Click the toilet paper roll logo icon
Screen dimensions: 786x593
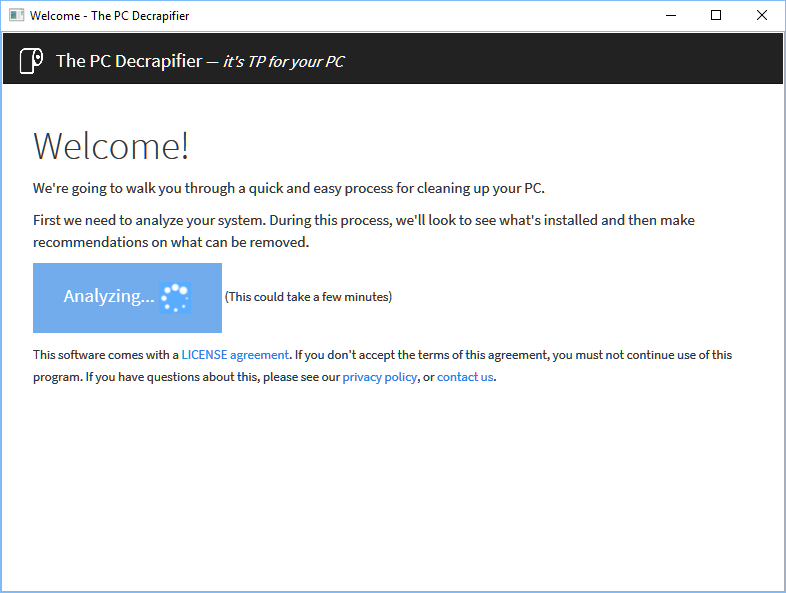(x=32, y=61)
